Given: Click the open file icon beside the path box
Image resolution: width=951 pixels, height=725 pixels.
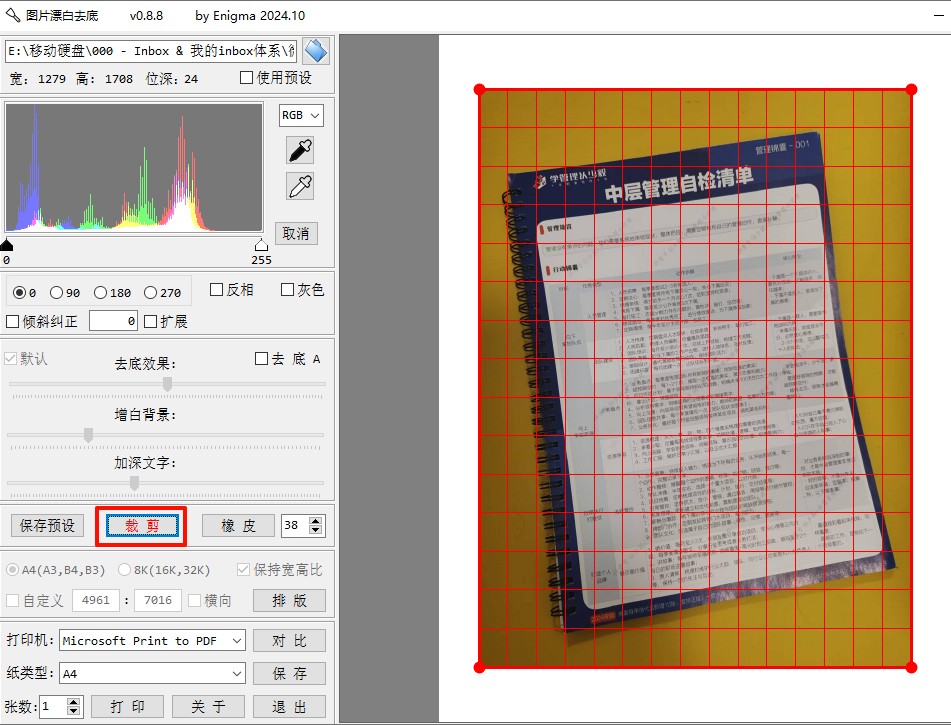Looking at the screenshot, I should click(316, 51).
